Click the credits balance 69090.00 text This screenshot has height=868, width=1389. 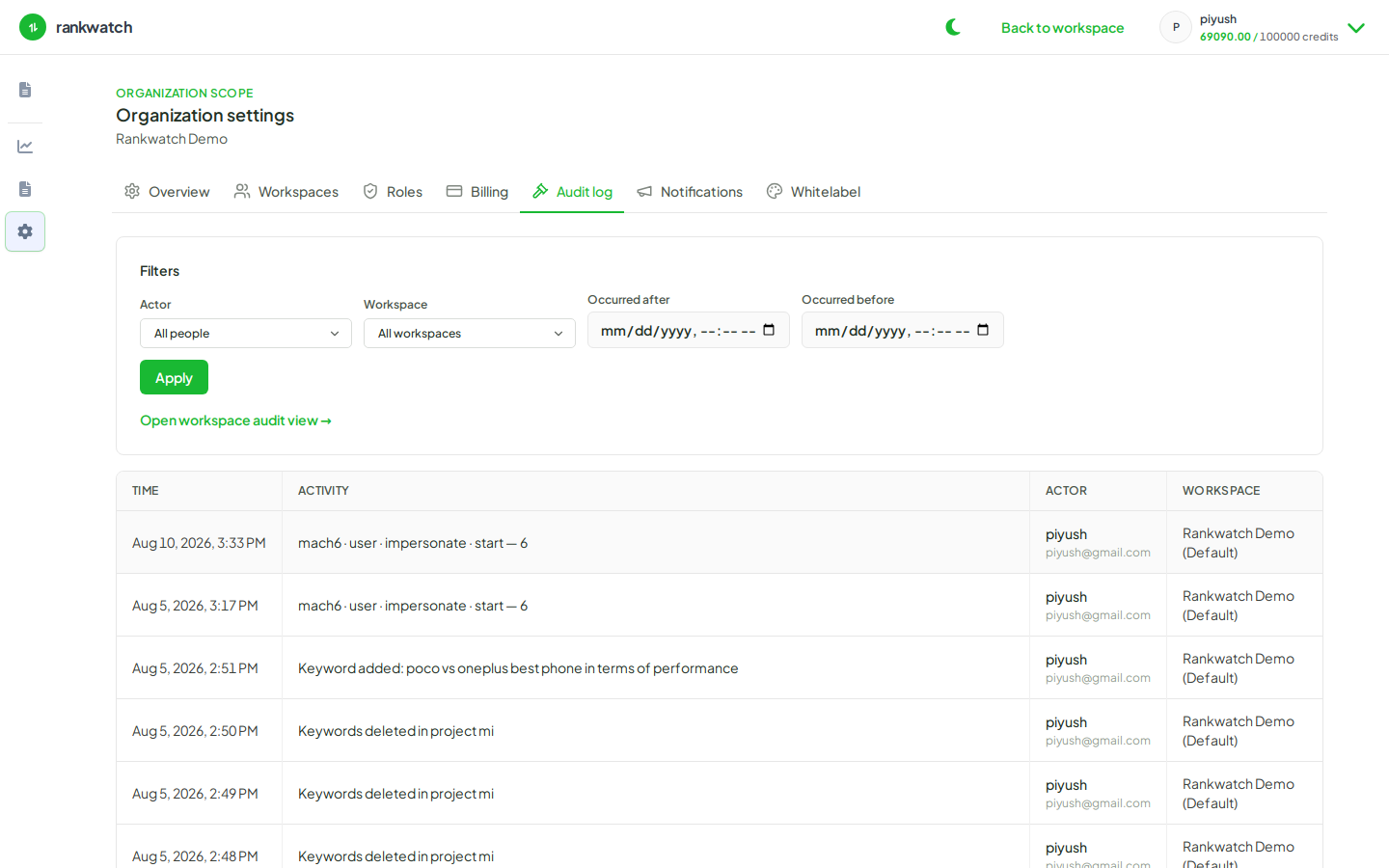[1225, 37]
